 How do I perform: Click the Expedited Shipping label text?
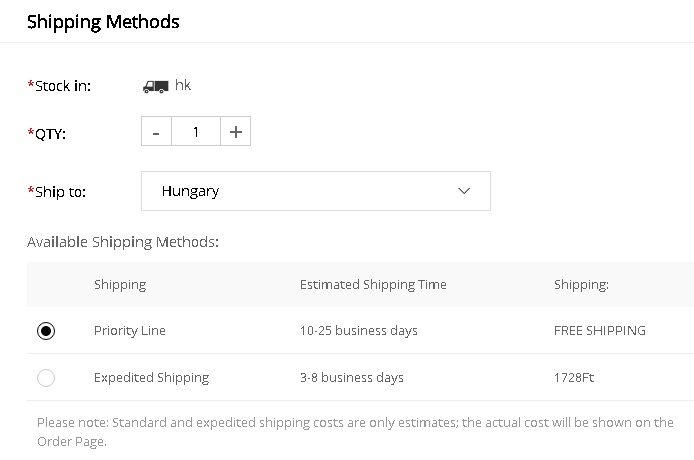pyautogui.click(x=151, y=378)
